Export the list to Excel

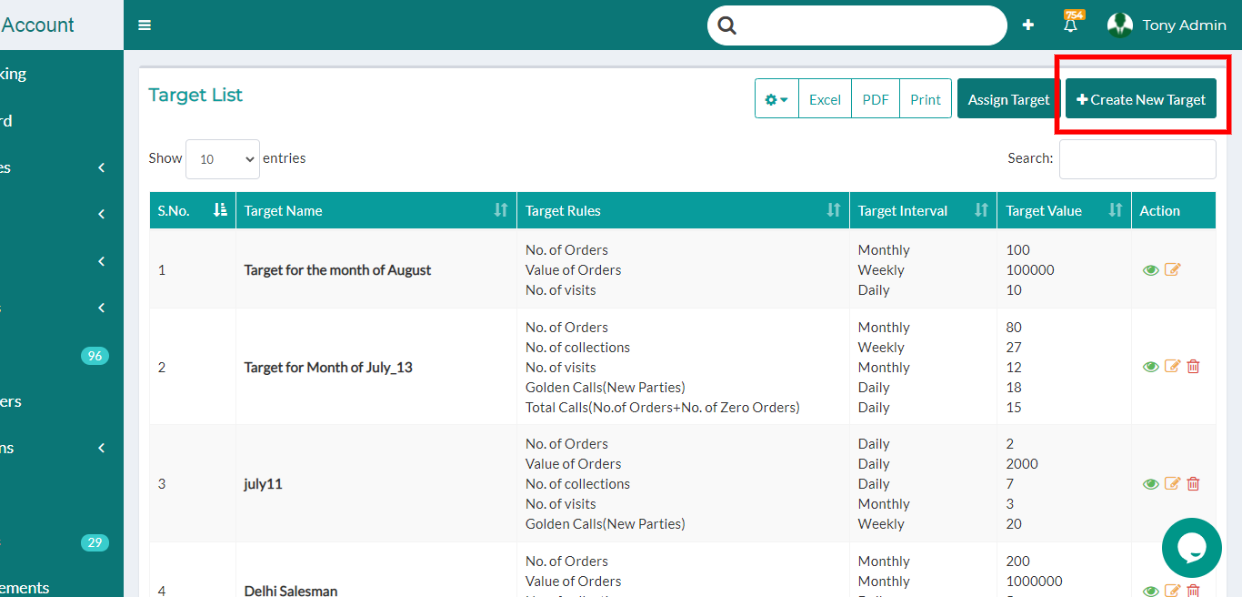coord(825,99)
